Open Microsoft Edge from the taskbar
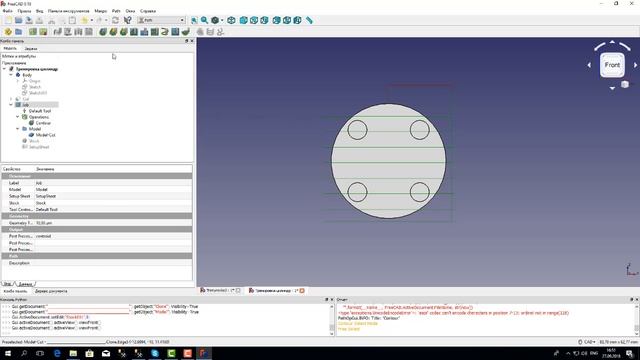640x360 pixels. tap(57, 353)
